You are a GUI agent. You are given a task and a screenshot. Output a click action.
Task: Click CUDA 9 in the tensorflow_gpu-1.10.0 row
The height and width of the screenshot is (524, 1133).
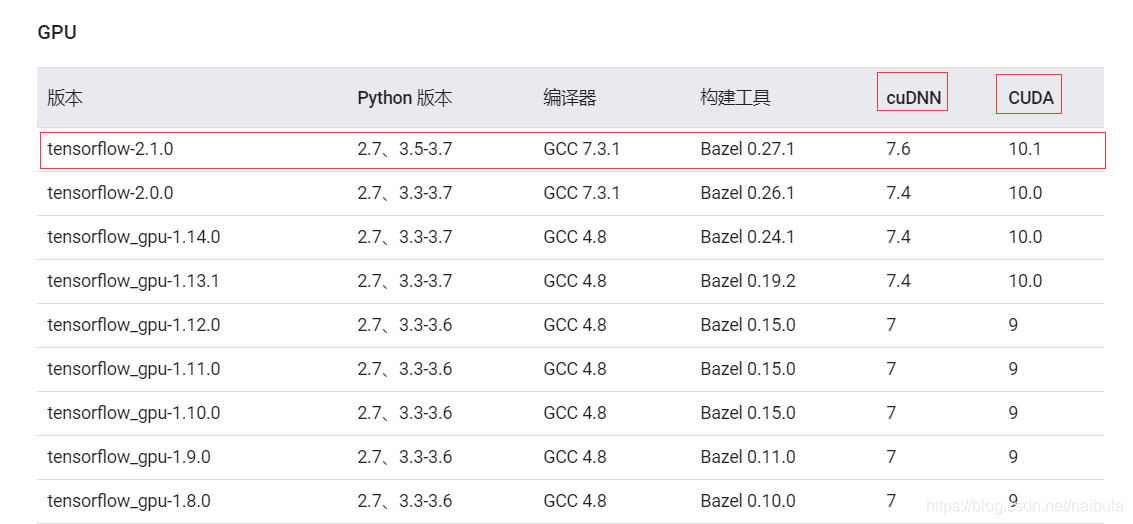coord(1014,413)
